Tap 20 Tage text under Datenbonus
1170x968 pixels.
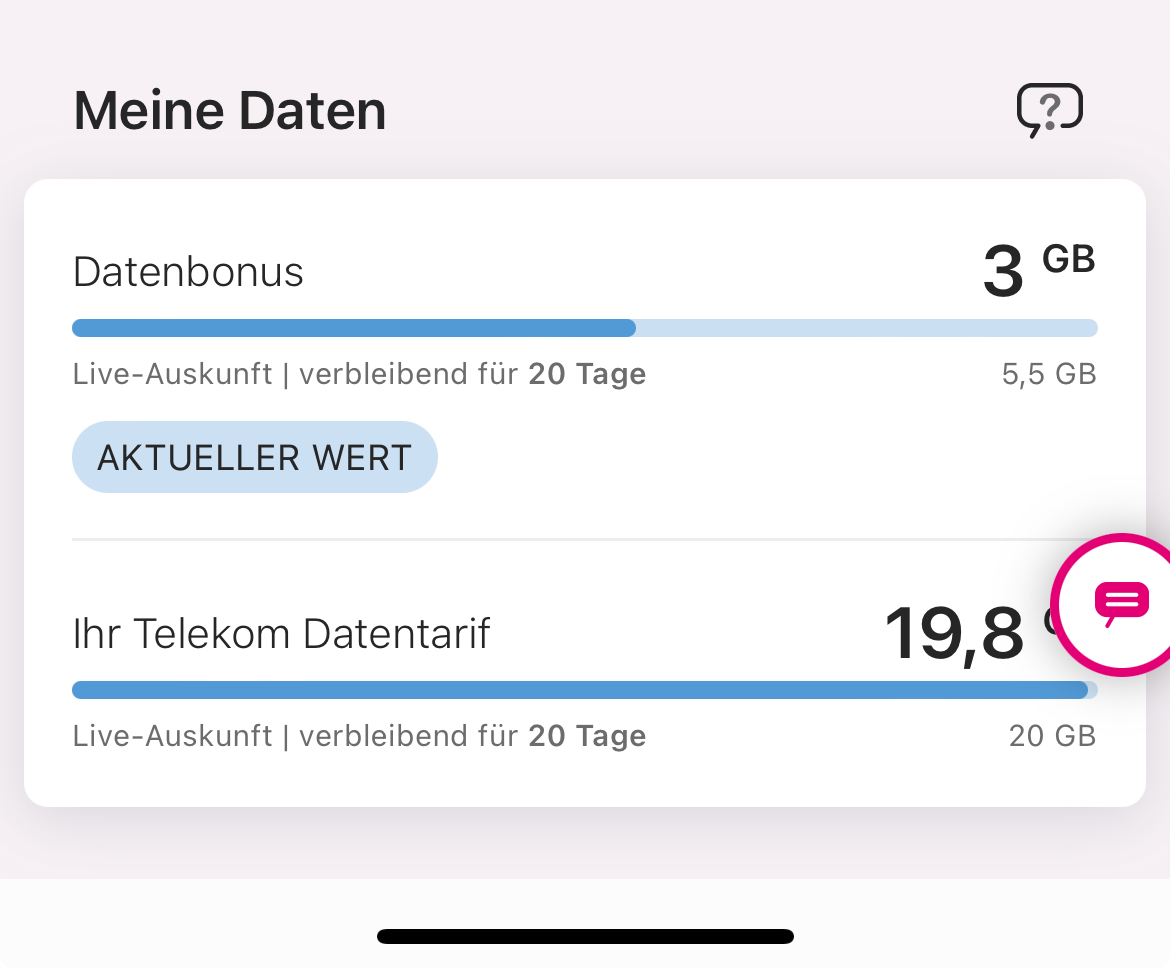[587, 374]
